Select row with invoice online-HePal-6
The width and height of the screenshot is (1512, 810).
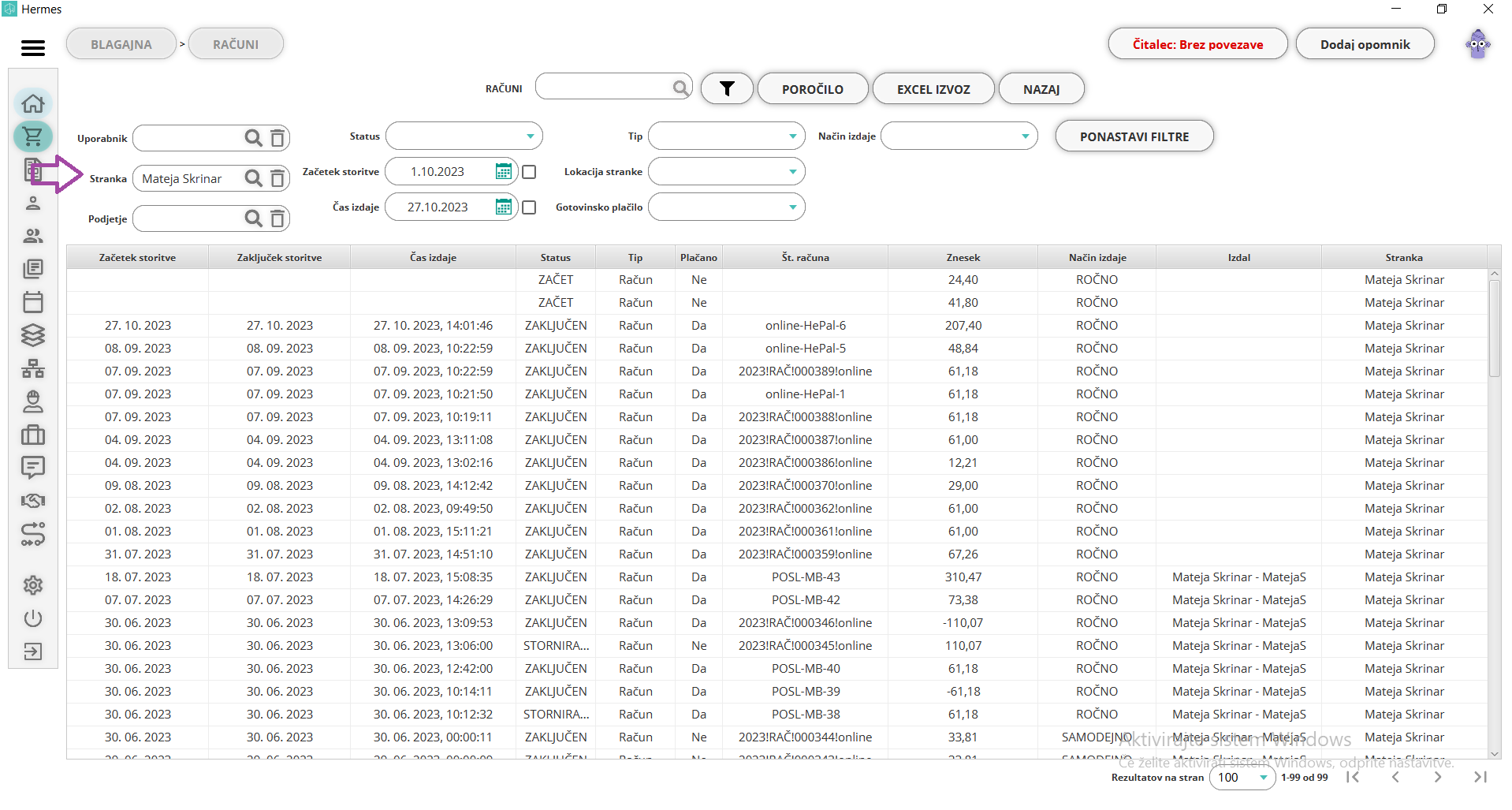(777, 325)
